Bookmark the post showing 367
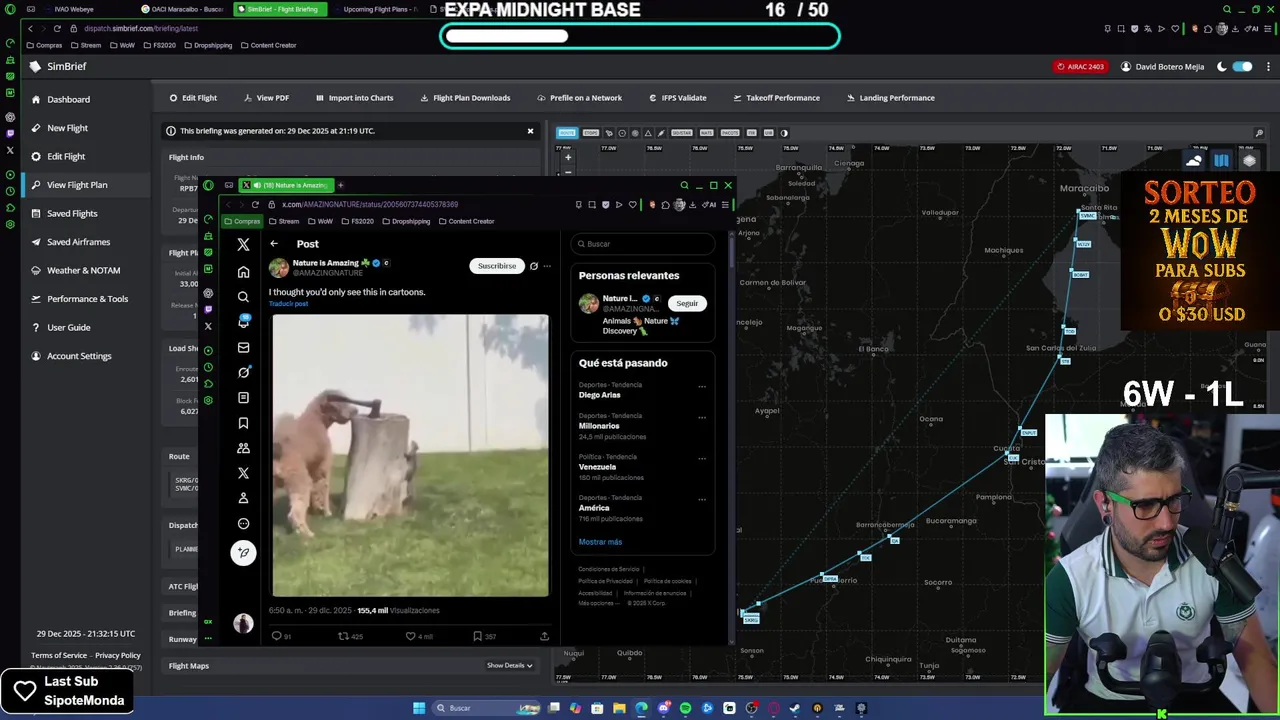Viewport: 1280px width, 720px height. tap(484, 636)
